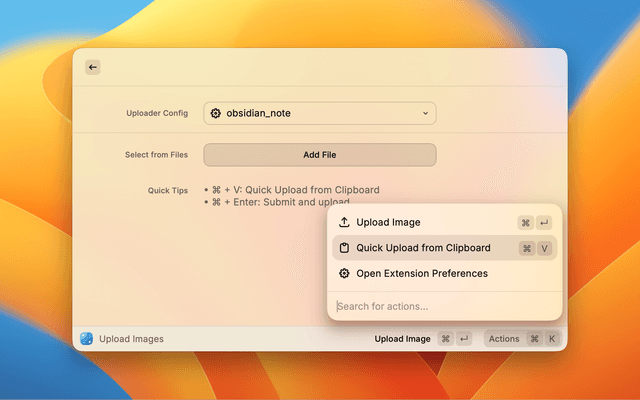Click Upload Image in the bottom action bar
This screenshot has width=640, height=400.
(402, 339)
